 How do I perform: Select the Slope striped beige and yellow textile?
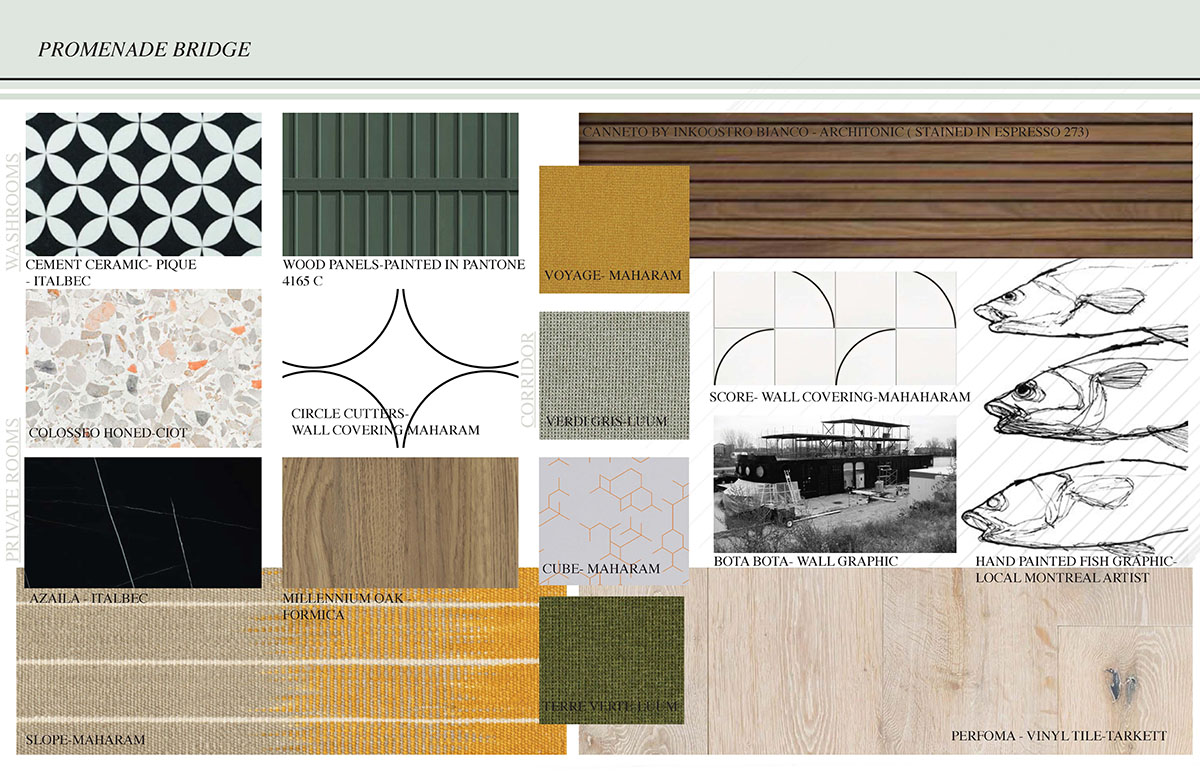coord(291,661)
